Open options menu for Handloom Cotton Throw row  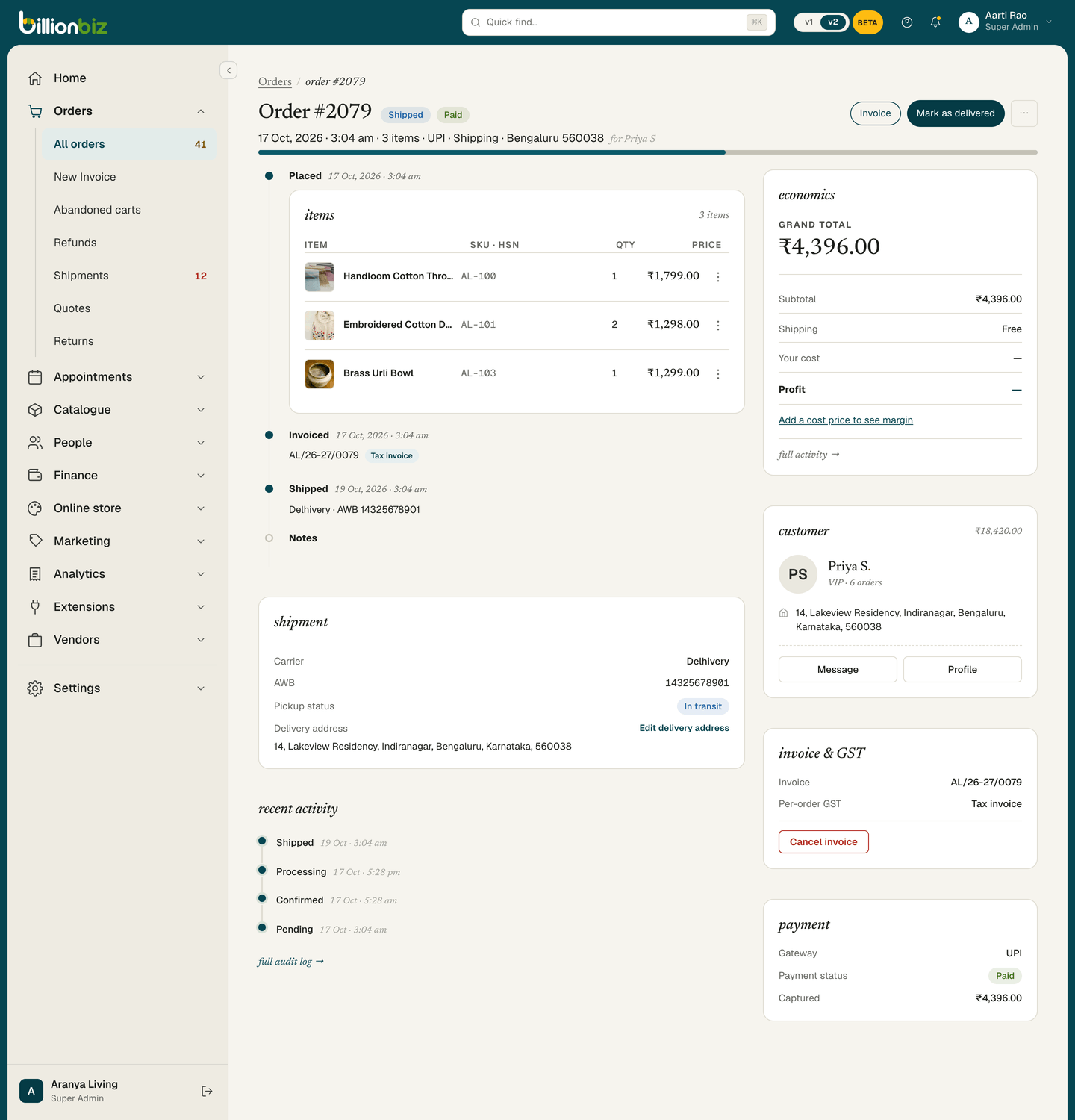(718, 277)
